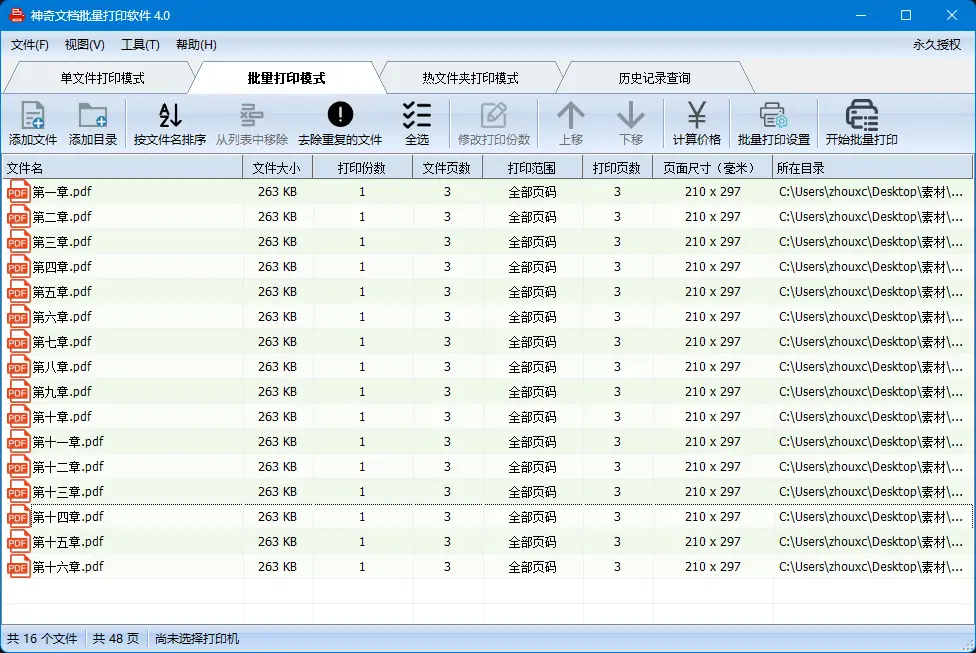Switch to 单文件打印模式 tab
The image size is (976, 653).
tap(102, 78)
